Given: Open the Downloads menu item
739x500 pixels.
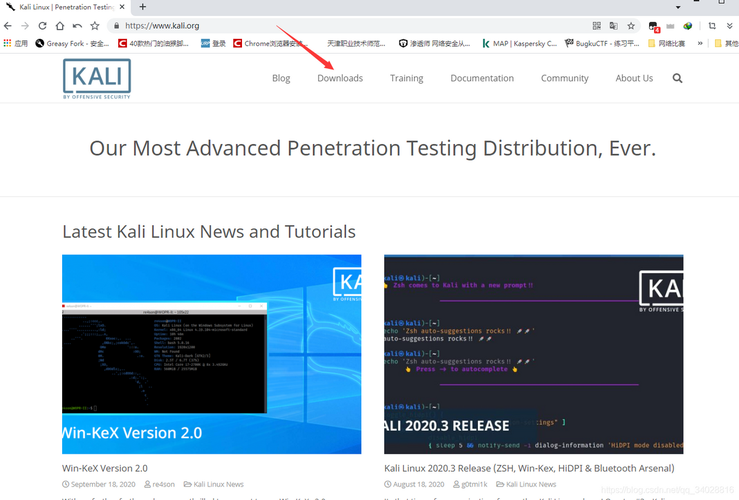Looking at the screenshot, I should (340, 78).
